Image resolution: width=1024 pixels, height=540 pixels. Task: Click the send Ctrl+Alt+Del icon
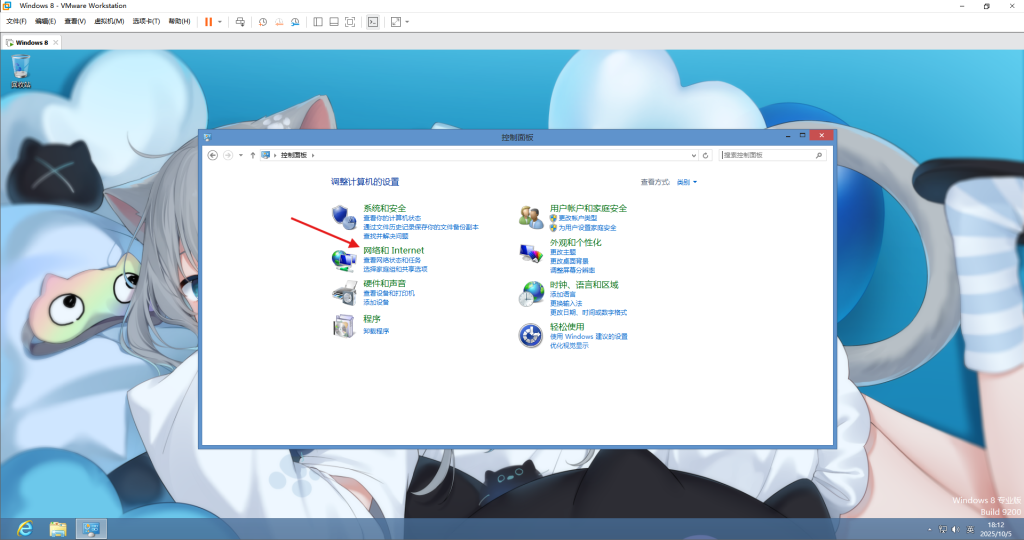click(x=240, y=21)
